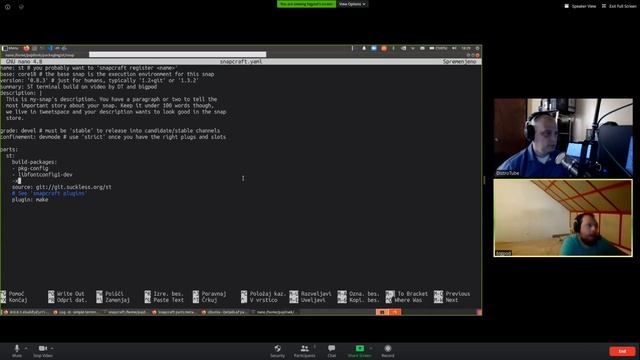Click the nano 'Write Out' shortcut label
The width and height of the screenshot is (640, 360).
pos(71,294)
